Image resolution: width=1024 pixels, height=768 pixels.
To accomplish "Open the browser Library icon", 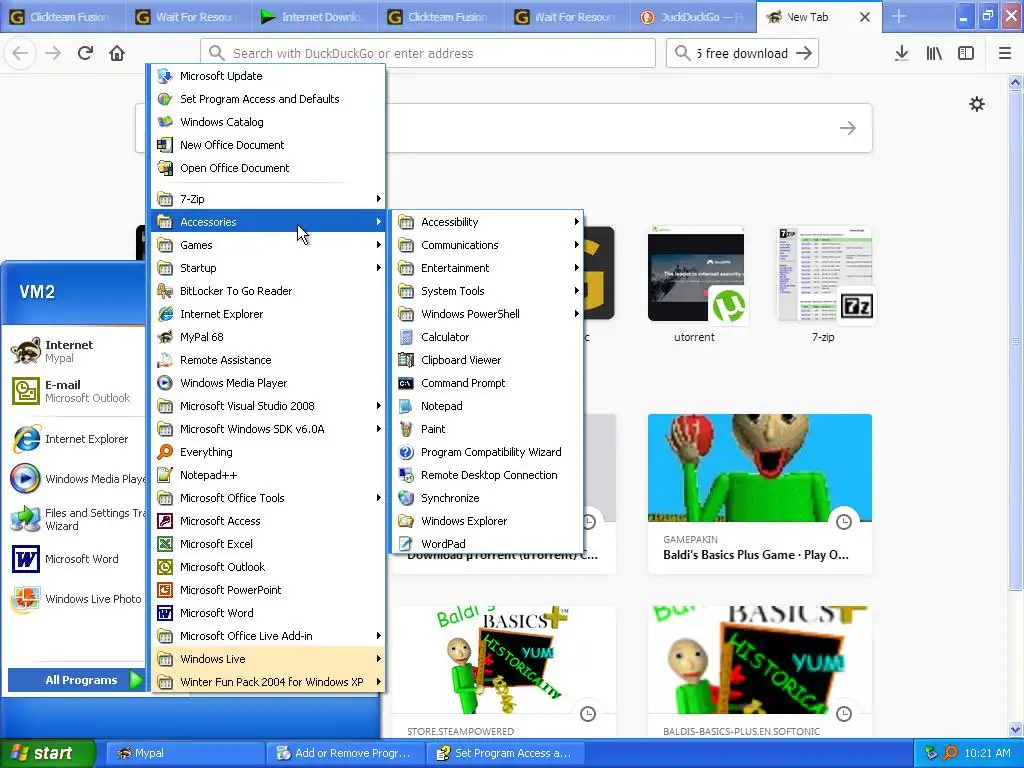I will [934, 53].
